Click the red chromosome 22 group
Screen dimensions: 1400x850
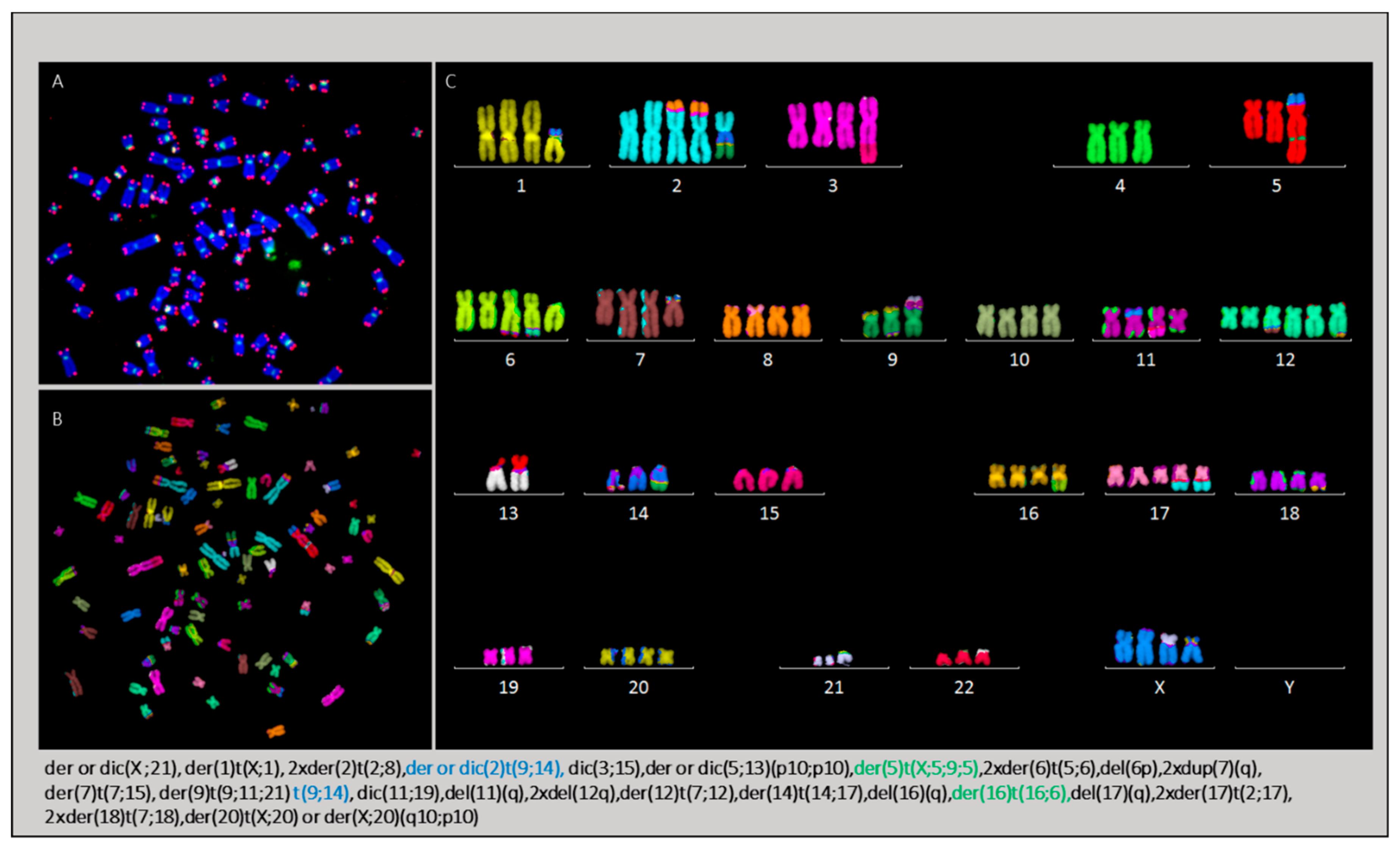tap(964, 658)
